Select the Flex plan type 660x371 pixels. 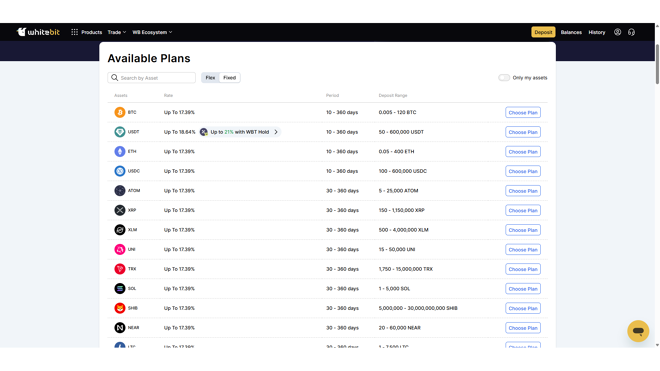tap(210, 77)
